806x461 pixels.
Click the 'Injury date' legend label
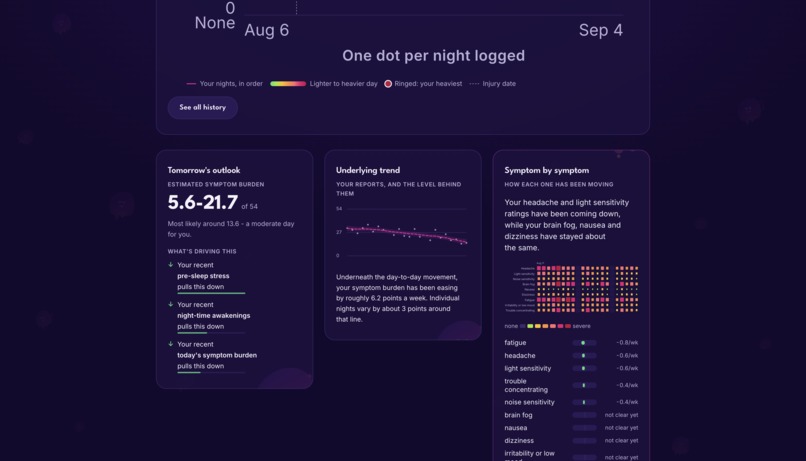coord(499,84)
